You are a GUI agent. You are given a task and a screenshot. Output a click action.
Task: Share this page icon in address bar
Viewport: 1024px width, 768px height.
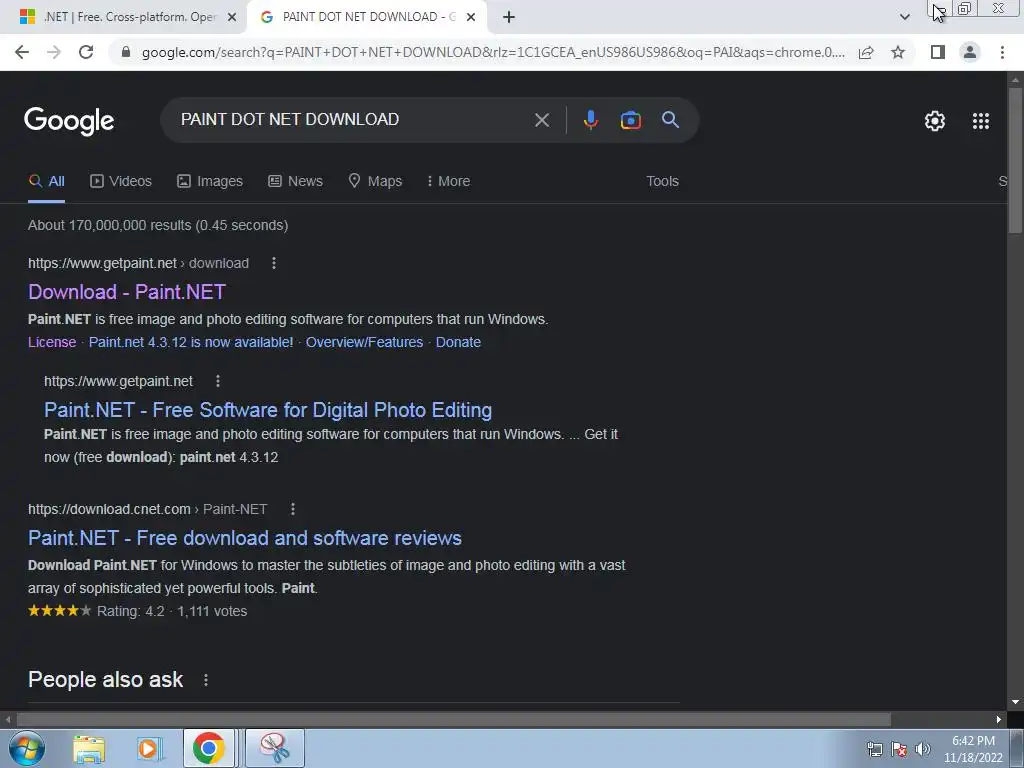click(x=866, y=52)
